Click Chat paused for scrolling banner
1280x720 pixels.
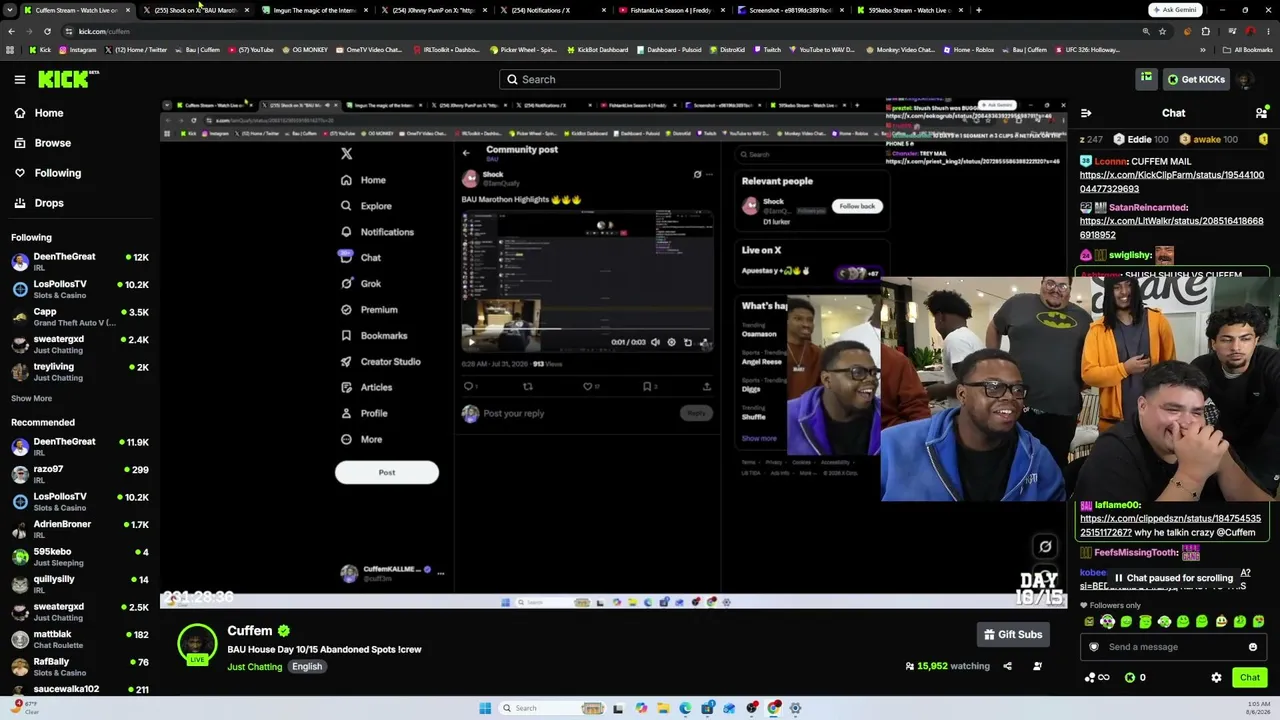click(x=1172, y=578)
